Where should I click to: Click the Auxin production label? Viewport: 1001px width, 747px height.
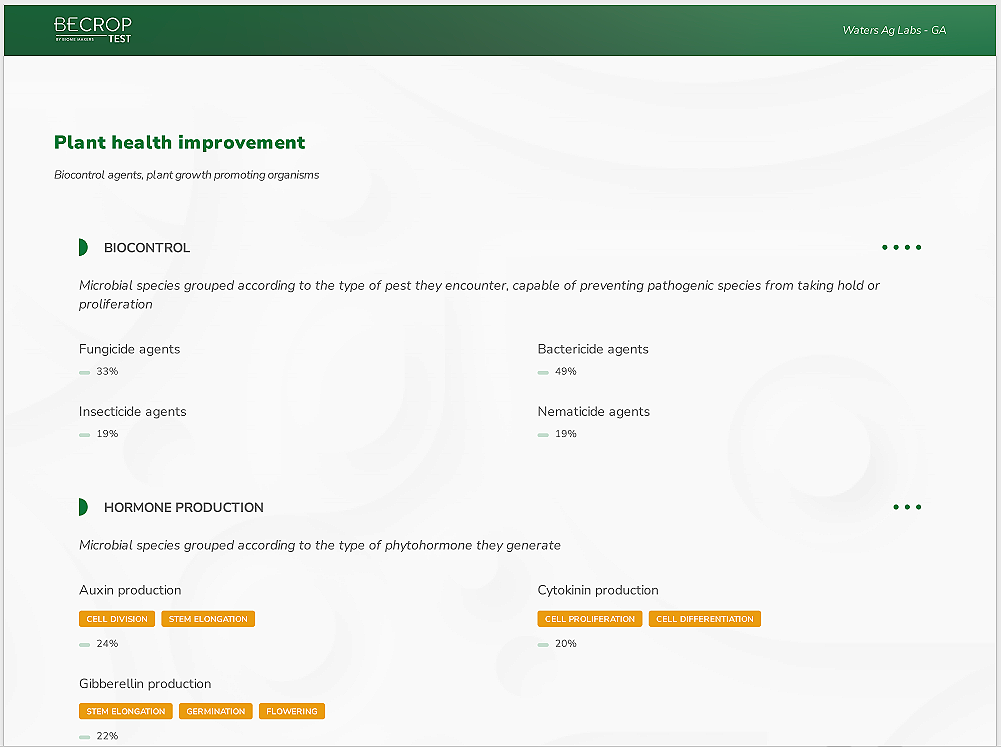[x=130, y=591]
